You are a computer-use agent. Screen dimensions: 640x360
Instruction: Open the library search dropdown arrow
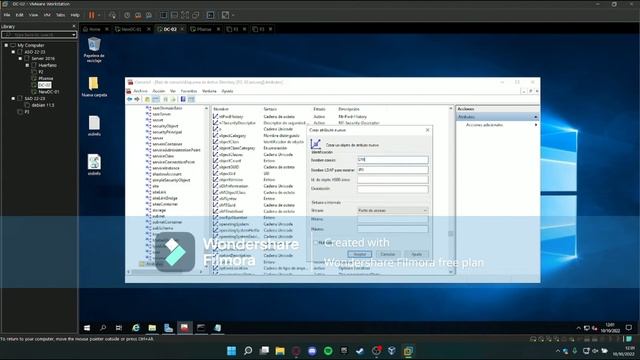[x=73, y=35]
